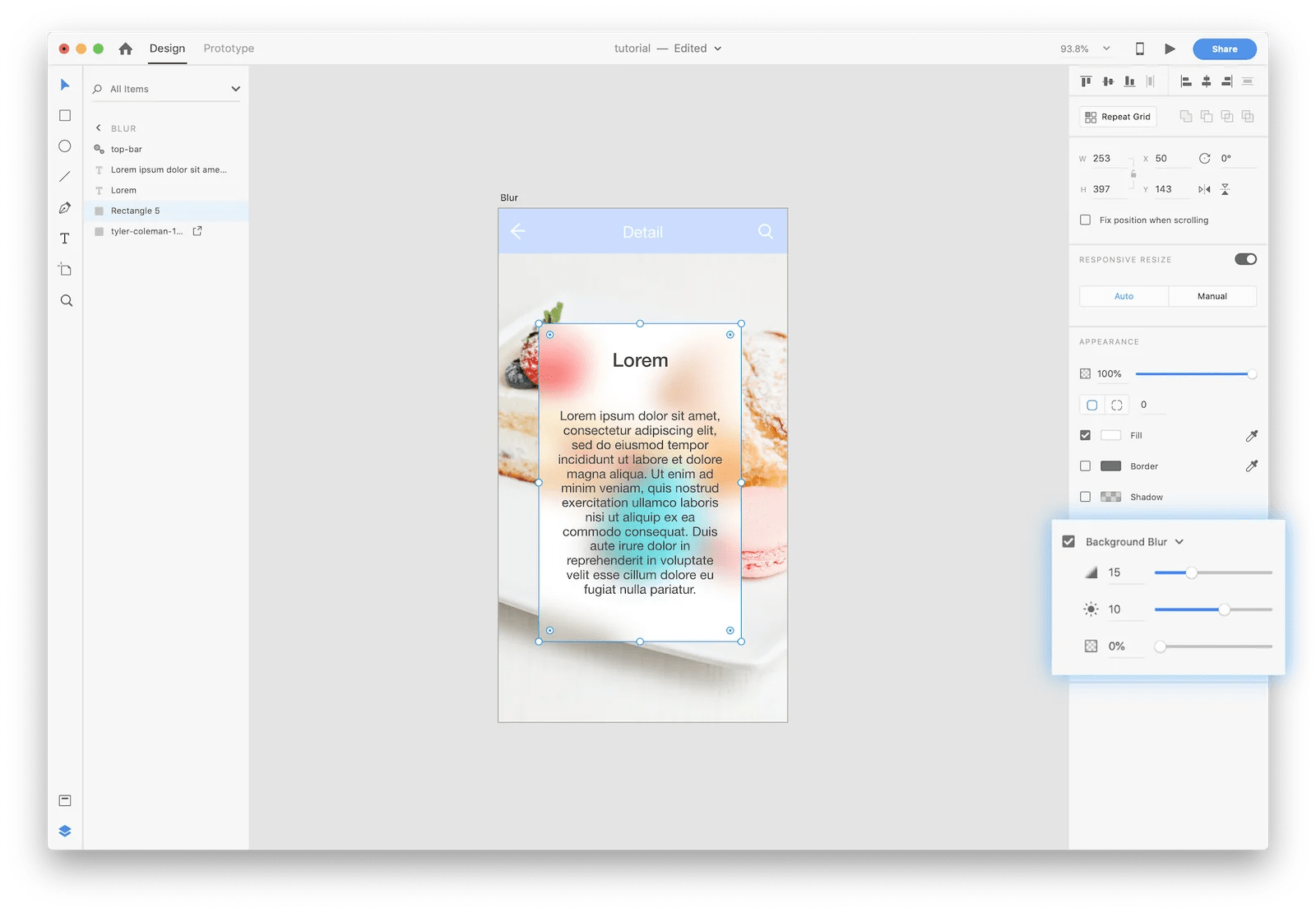Click the Subtract boolean operation icon
The height and width of the screenshot is (913, 1316).
pyautogui.click(x=1207, y=117)
